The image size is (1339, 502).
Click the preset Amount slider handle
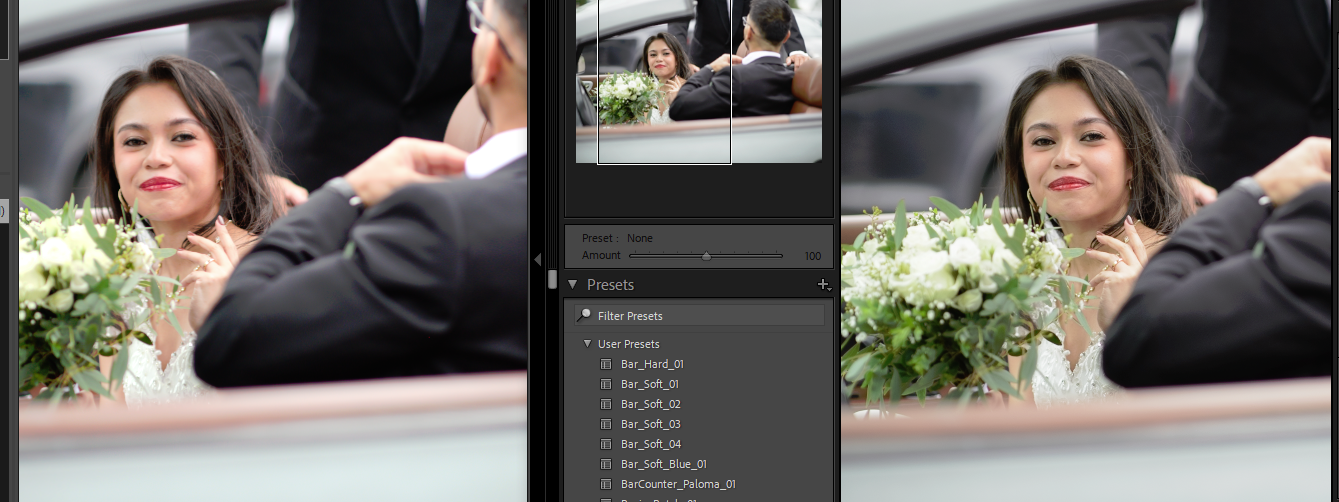tap(706, 256)
